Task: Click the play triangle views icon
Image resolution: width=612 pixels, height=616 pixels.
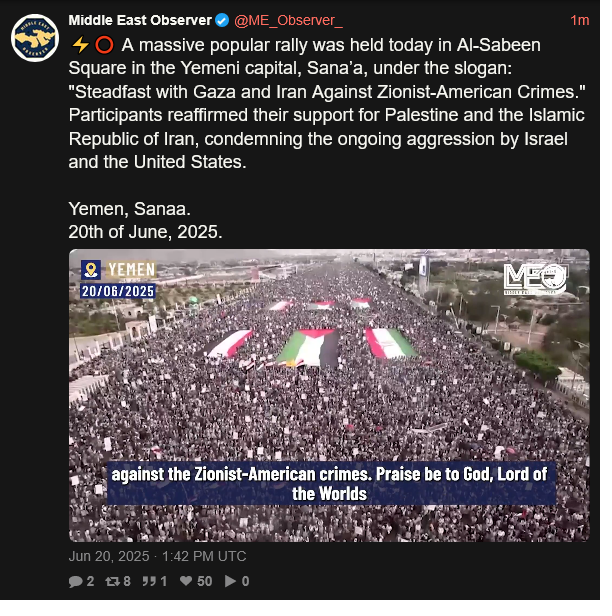Action: pyautogui.click(x=230, y=581)
